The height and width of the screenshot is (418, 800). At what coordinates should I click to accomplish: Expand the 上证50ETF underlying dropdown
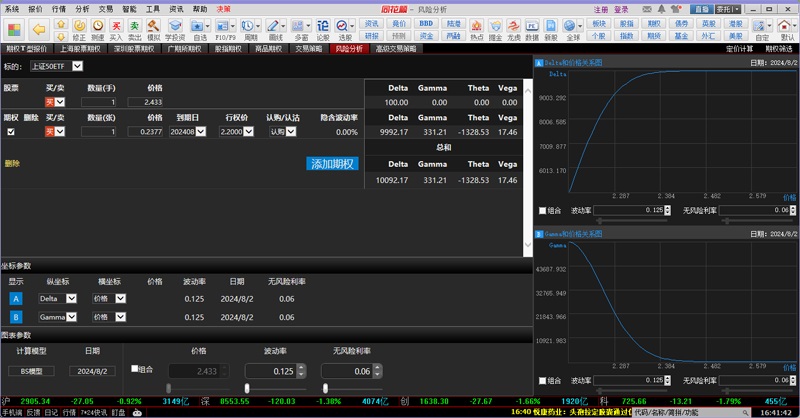point(78,67)
